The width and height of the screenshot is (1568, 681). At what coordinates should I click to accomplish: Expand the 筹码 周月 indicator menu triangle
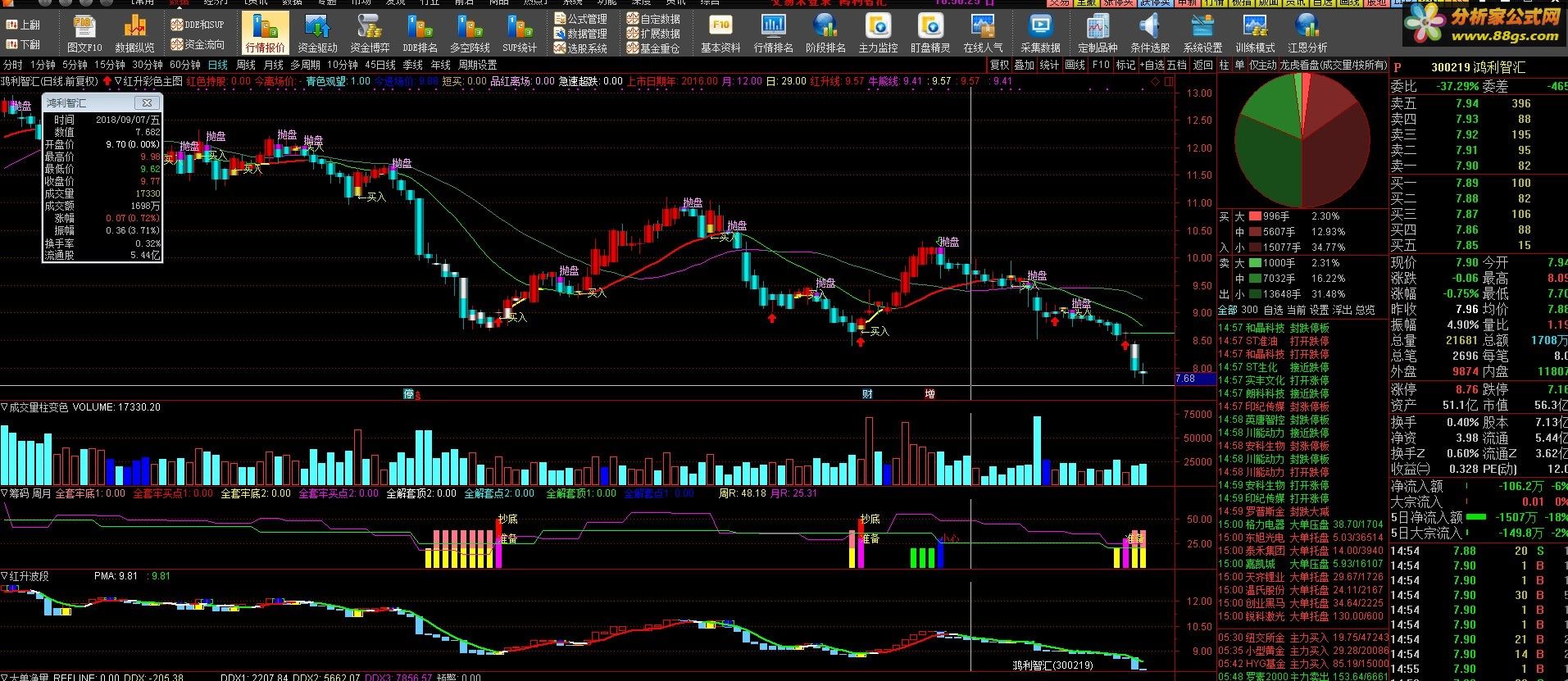4,493
